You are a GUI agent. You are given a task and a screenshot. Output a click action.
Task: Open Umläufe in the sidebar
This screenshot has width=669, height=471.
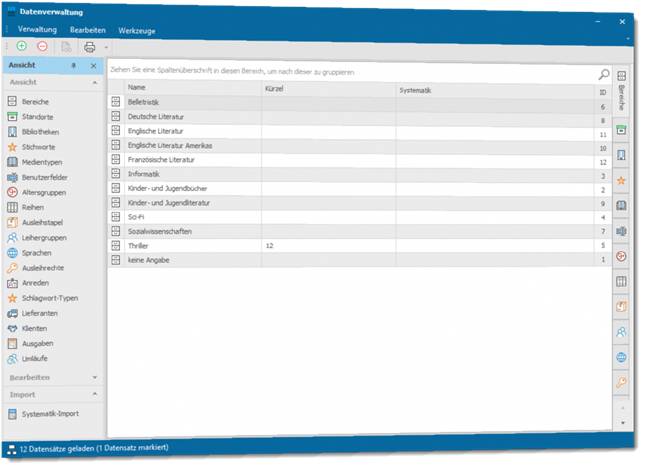pos(27,358)
